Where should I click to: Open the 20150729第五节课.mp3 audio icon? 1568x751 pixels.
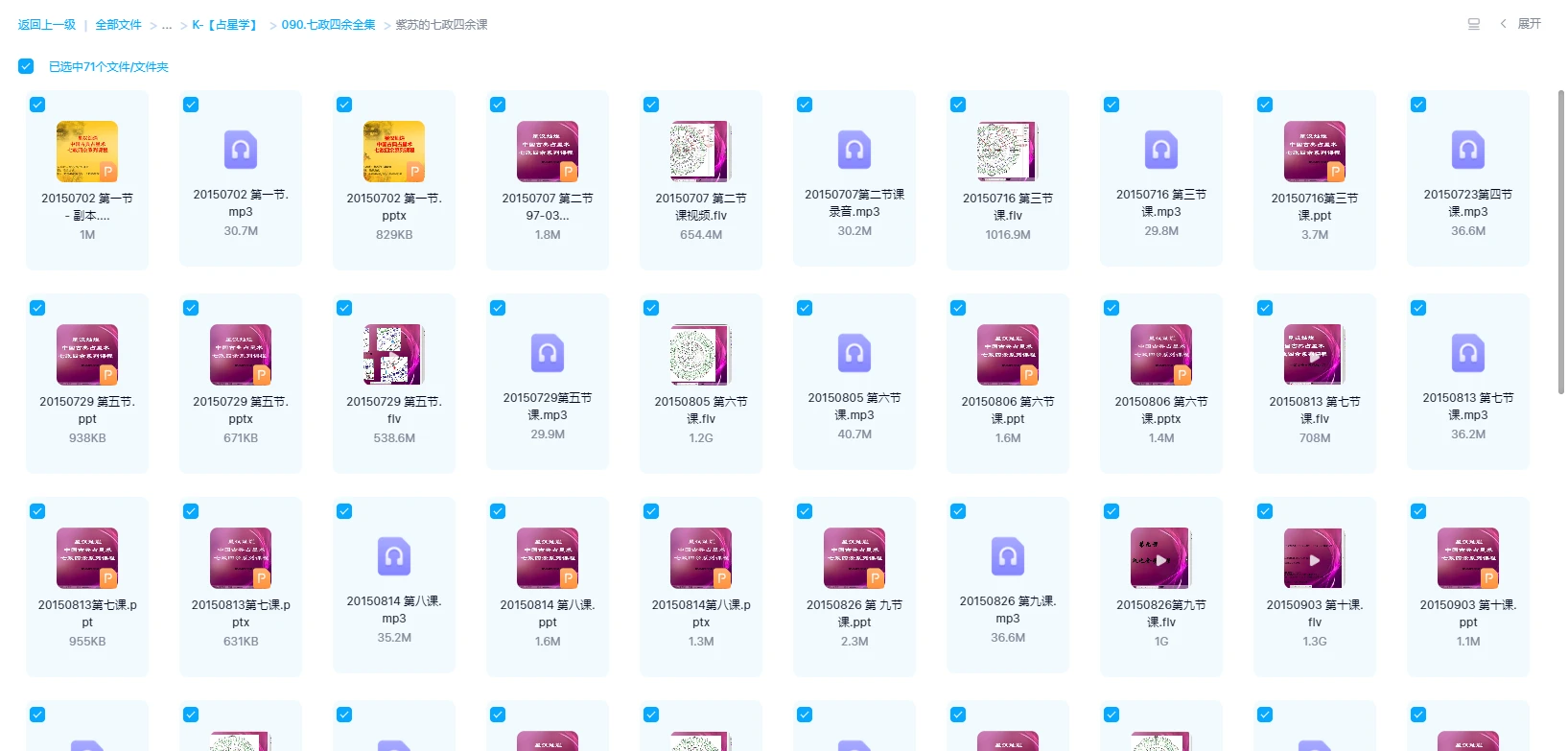coord(548,353)
